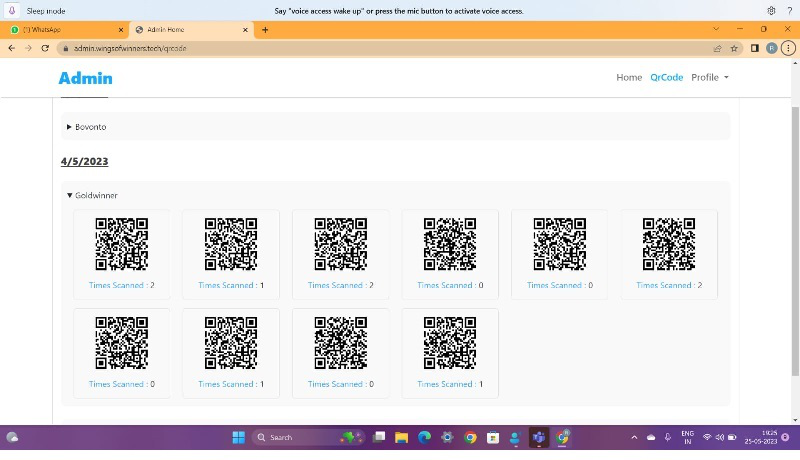
Task: Open the Chrome profile avatar
Action: [772, 48]
